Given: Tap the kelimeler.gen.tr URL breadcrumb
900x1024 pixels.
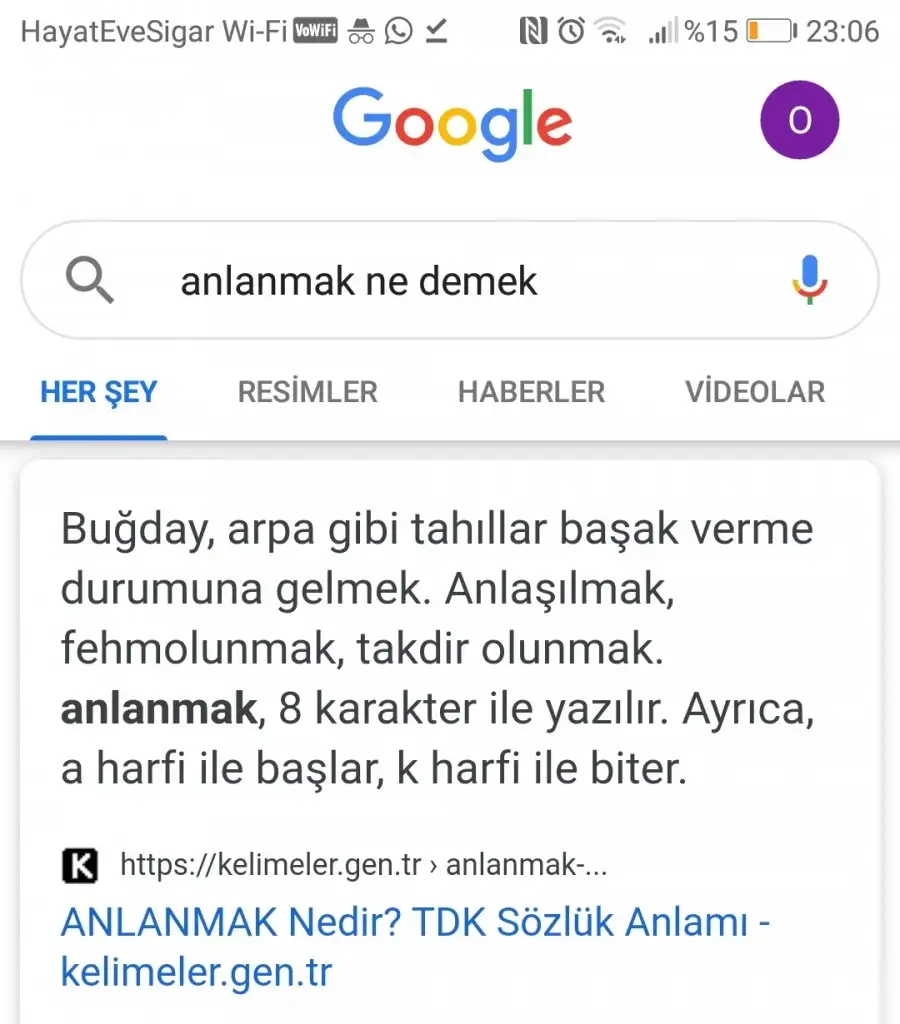Looking at the screenshot, I should coord(364,865).
